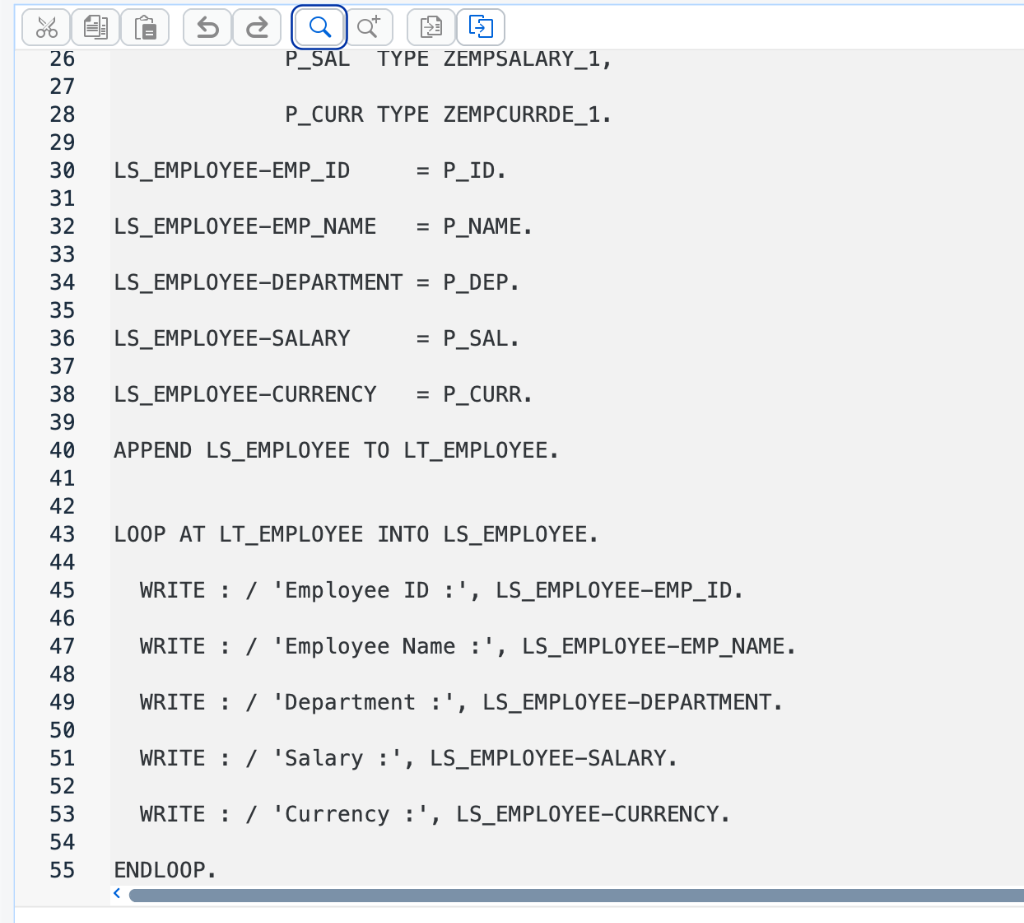Click line number 30 in gutter
1024x923 pixels.
point(62,170)
